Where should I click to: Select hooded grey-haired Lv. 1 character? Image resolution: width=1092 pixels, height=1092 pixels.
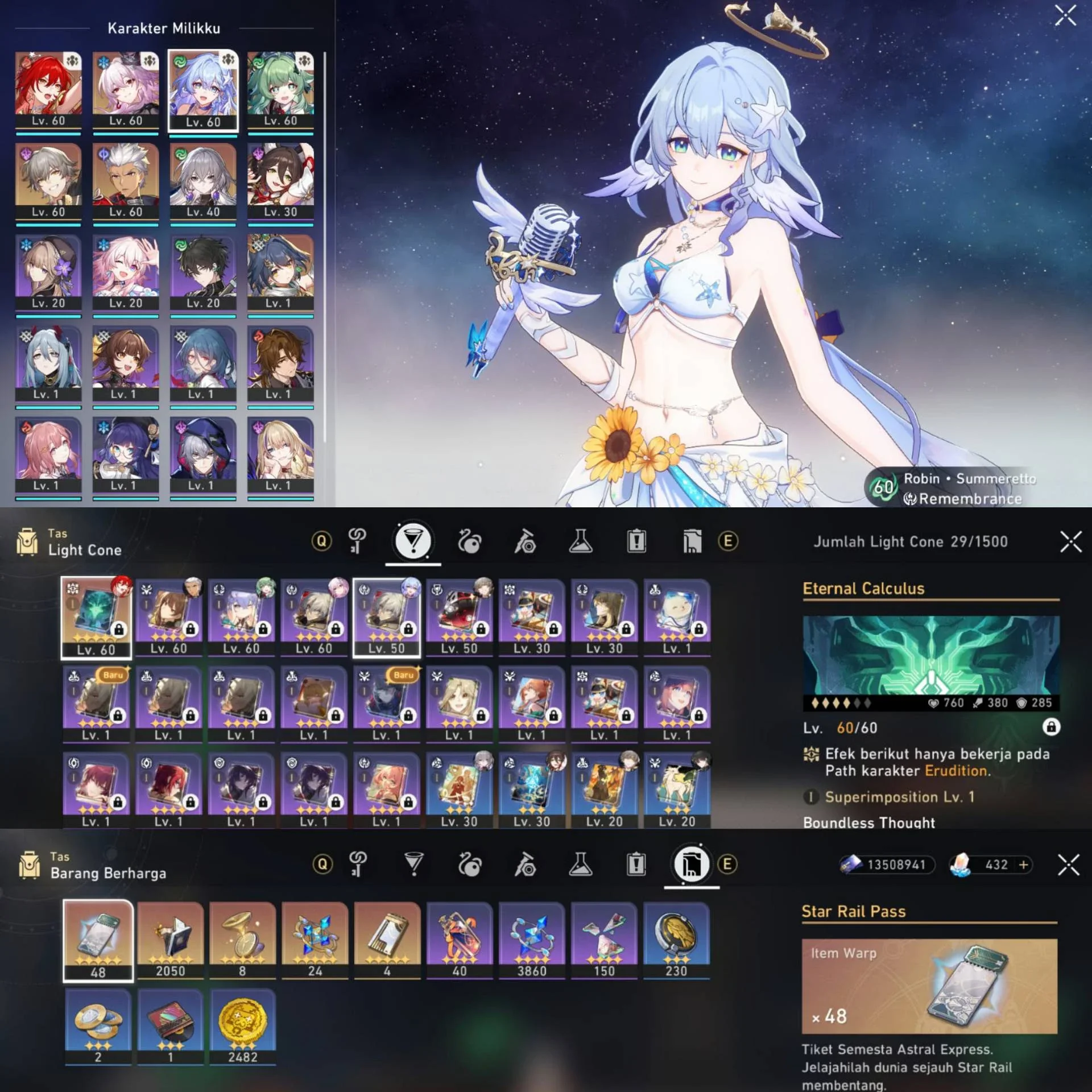[x=203, y=455]
